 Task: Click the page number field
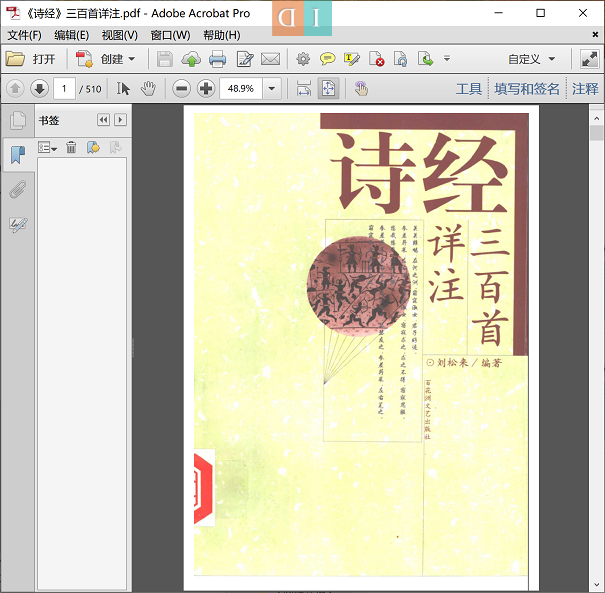tap(64, 89)
